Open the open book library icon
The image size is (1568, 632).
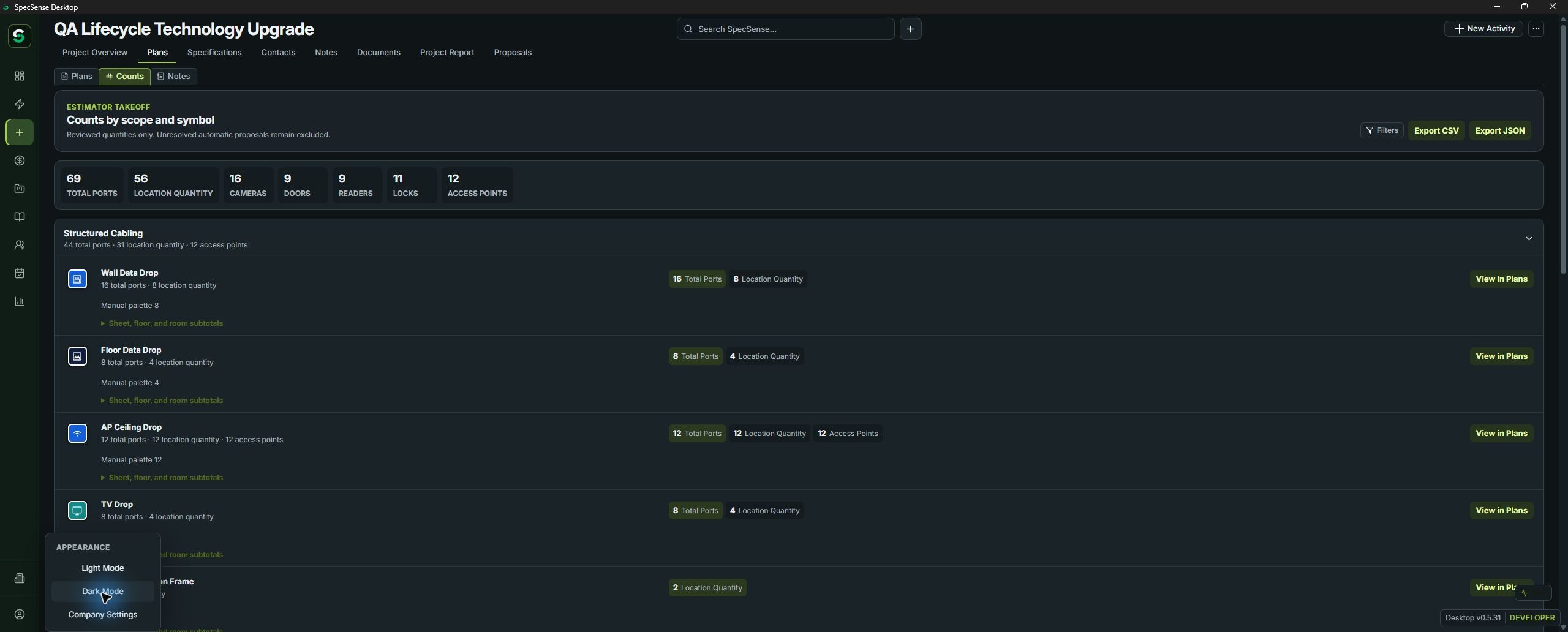pyautogui.click(x=20, y=217)
